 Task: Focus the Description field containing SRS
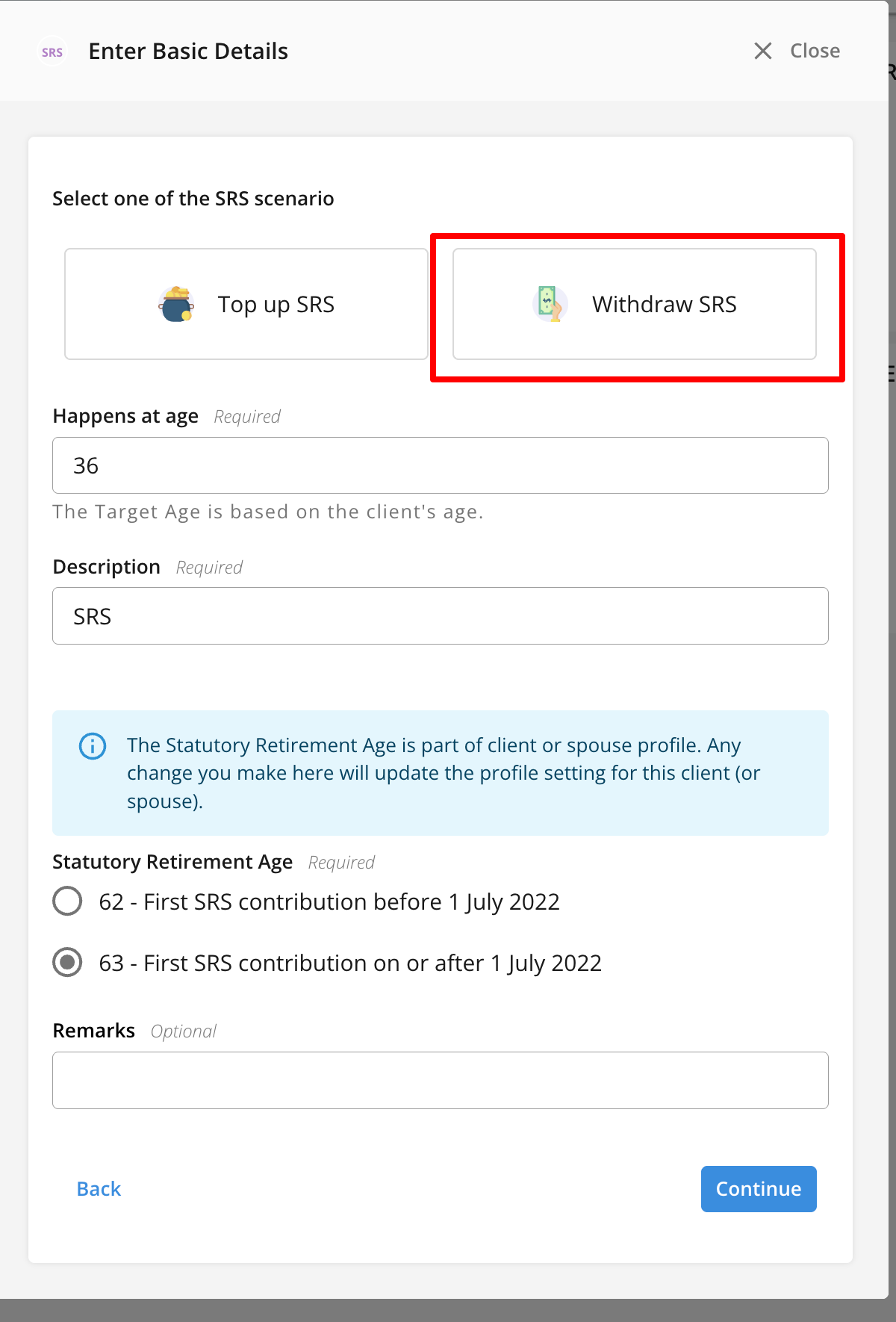click(x=441, y=616)
